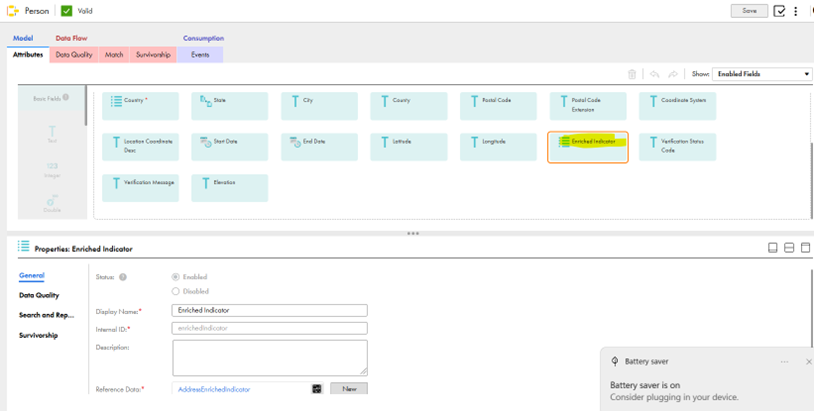Pick the Integer basic field type
814x411 pixels.
coord(52,170)
